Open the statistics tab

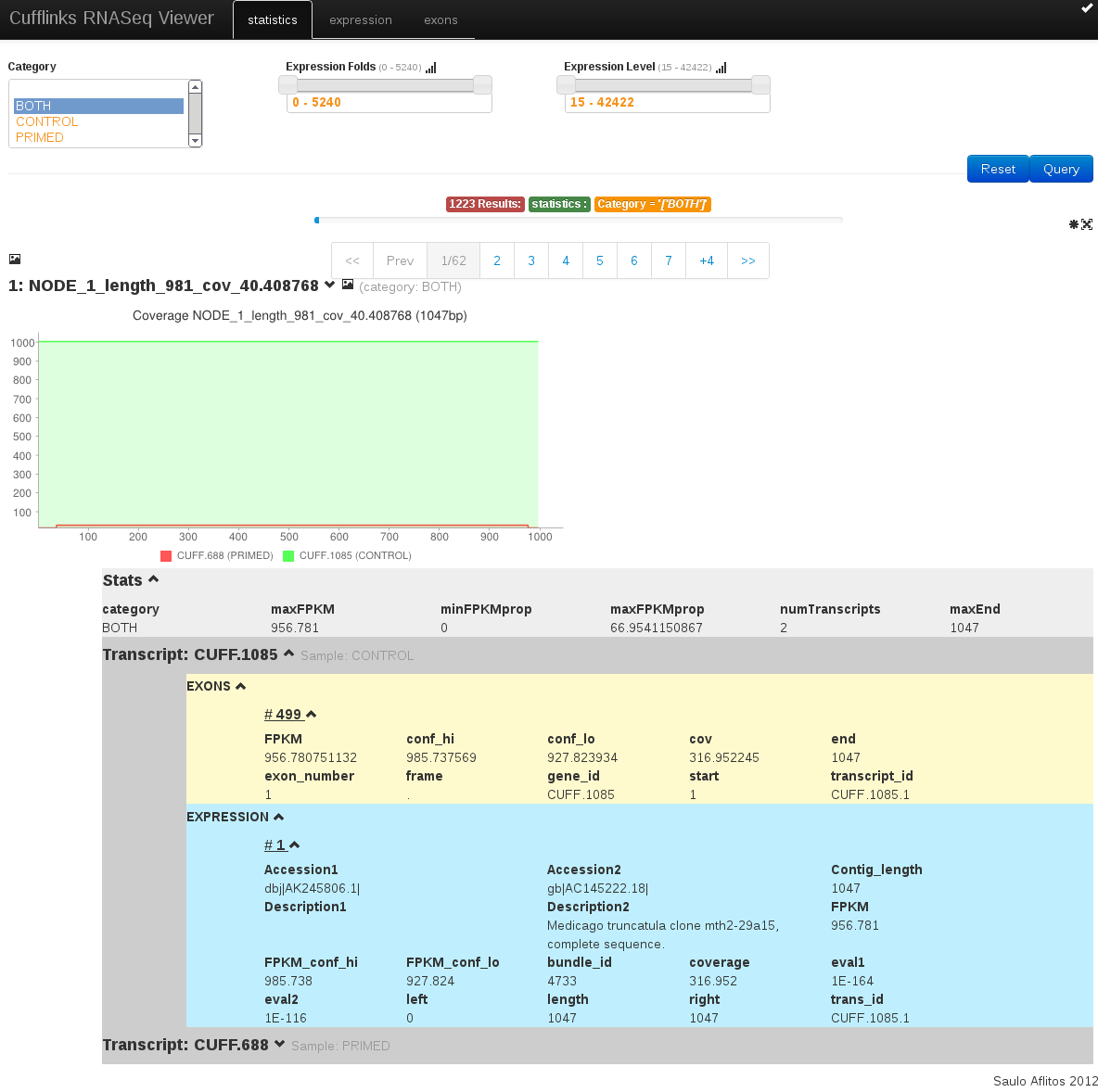(x=273, y=19)
